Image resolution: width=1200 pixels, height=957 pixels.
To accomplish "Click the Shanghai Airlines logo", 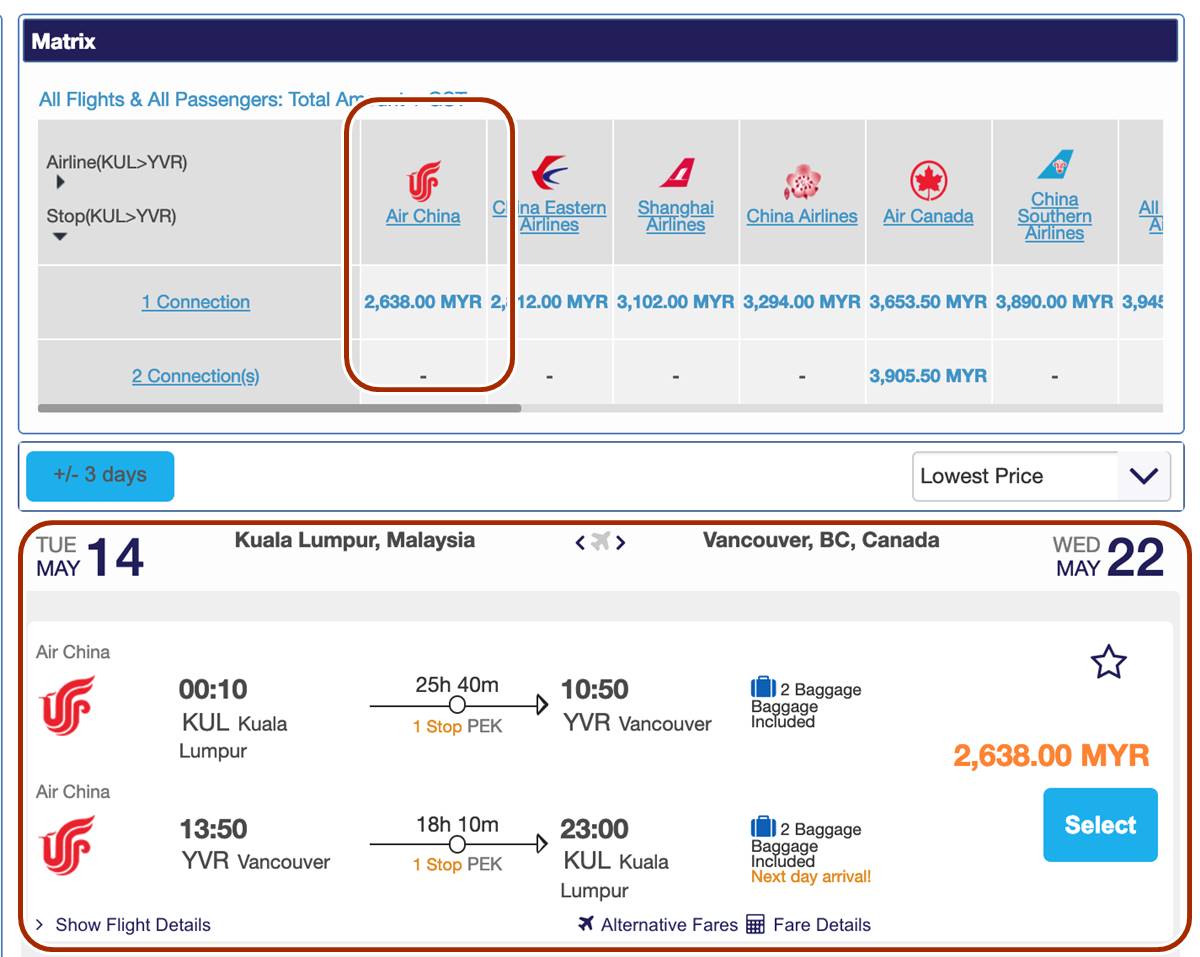I will (x=676, y=173).
